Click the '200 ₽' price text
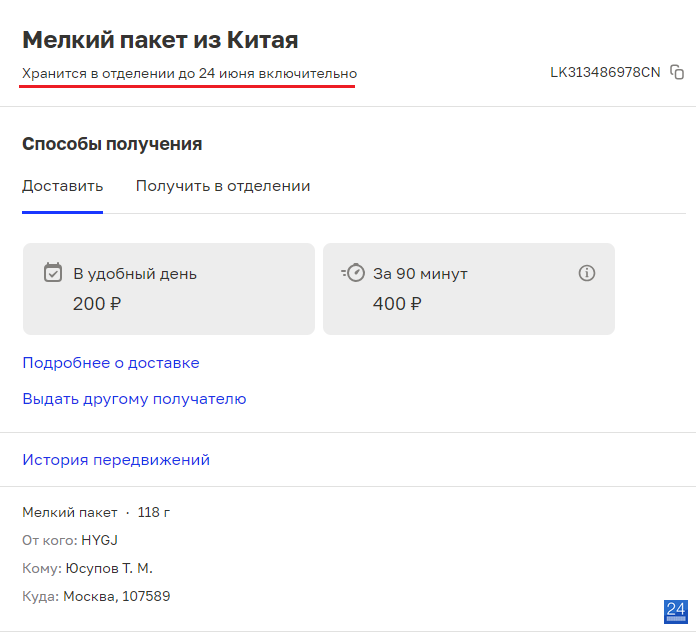The height and width of the screenshot is (632, 696). (x=97, y=304)
